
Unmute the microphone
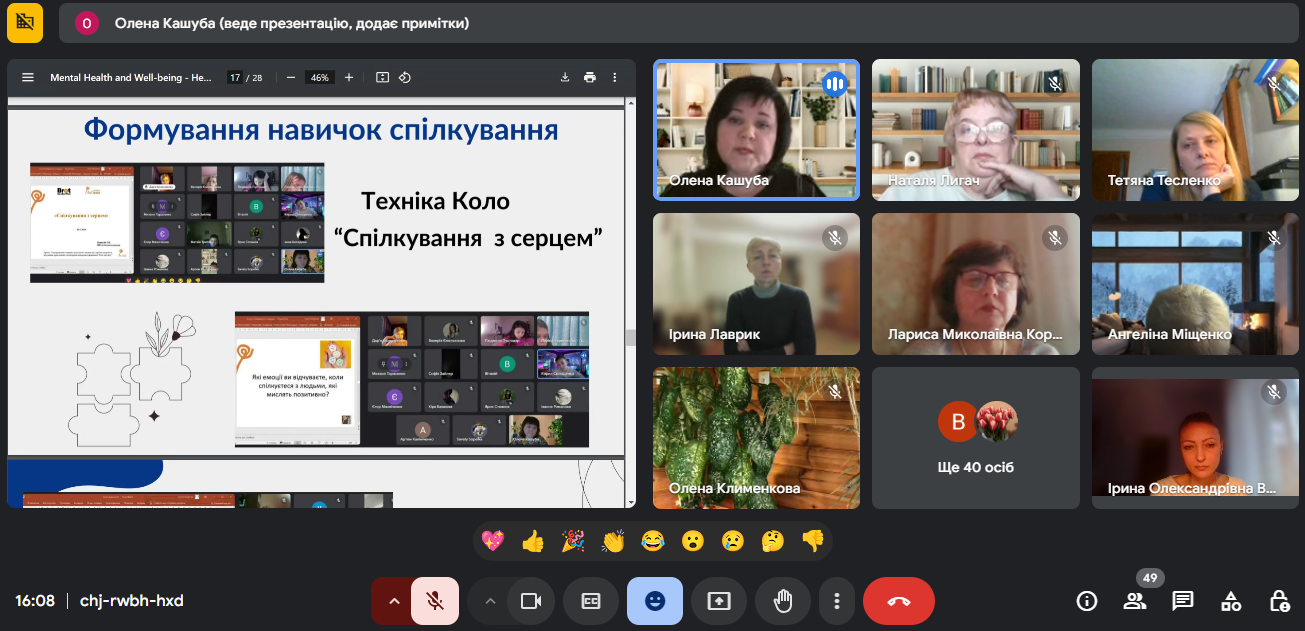click(x=435, y=601)
